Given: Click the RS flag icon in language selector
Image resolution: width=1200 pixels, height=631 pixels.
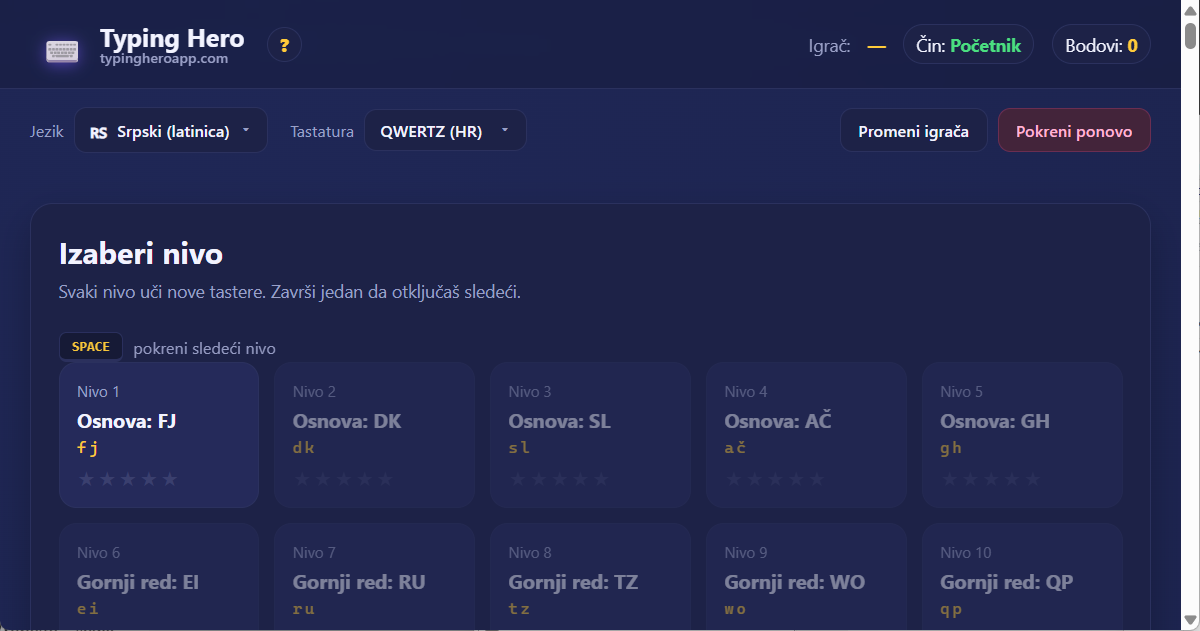Looking at the screenshot, I should coord(99,132).
